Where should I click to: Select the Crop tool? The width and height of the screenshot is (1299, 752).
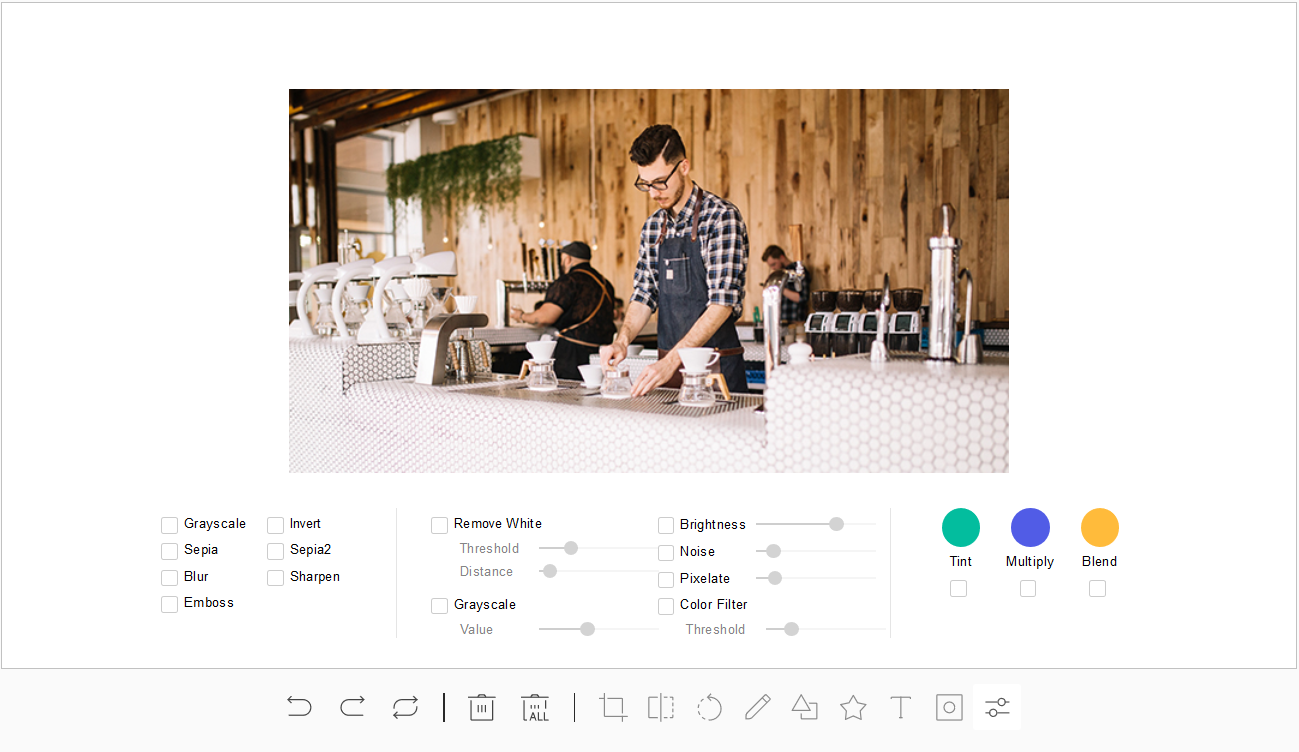tap(613, 708)
